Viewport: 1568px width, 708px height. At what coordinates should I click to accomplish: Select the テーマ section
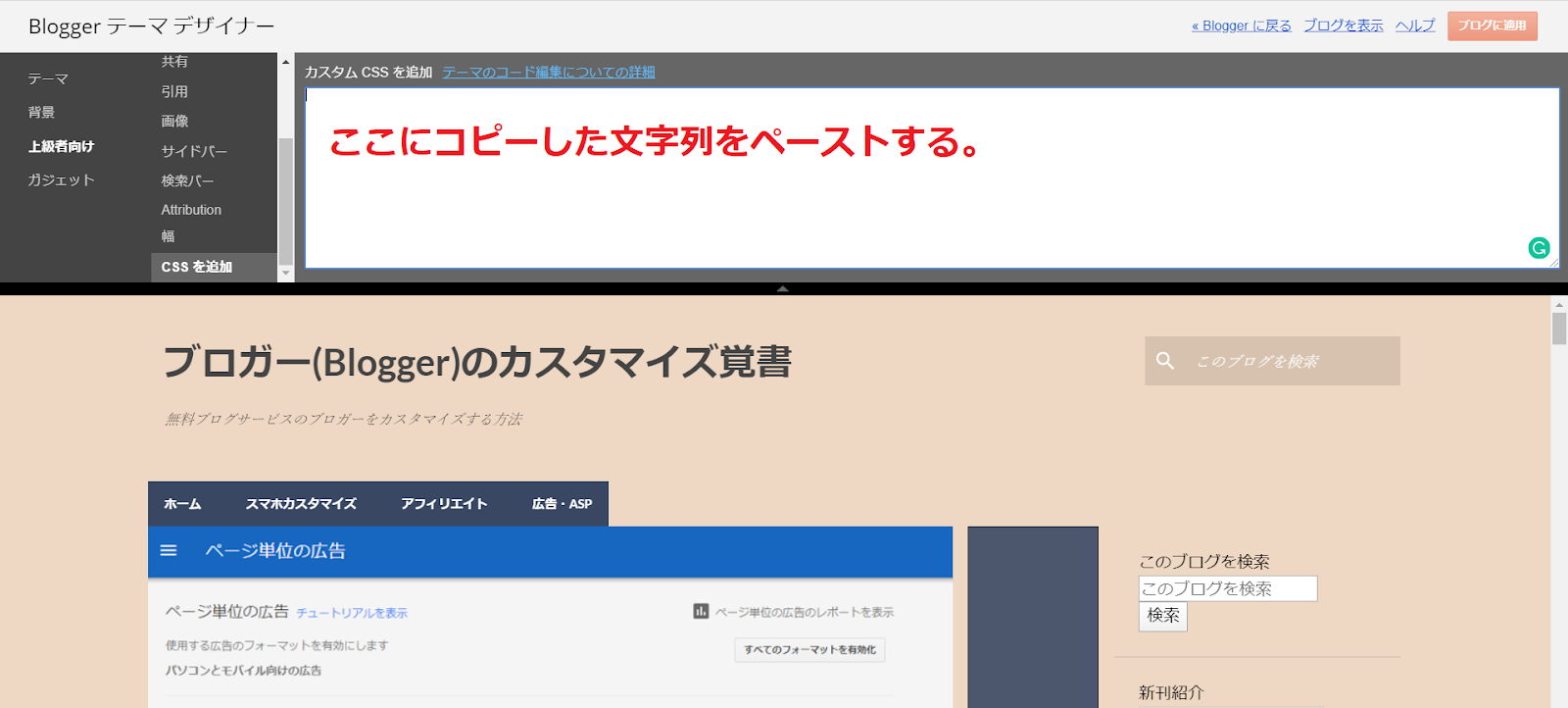tap(48, 78)
